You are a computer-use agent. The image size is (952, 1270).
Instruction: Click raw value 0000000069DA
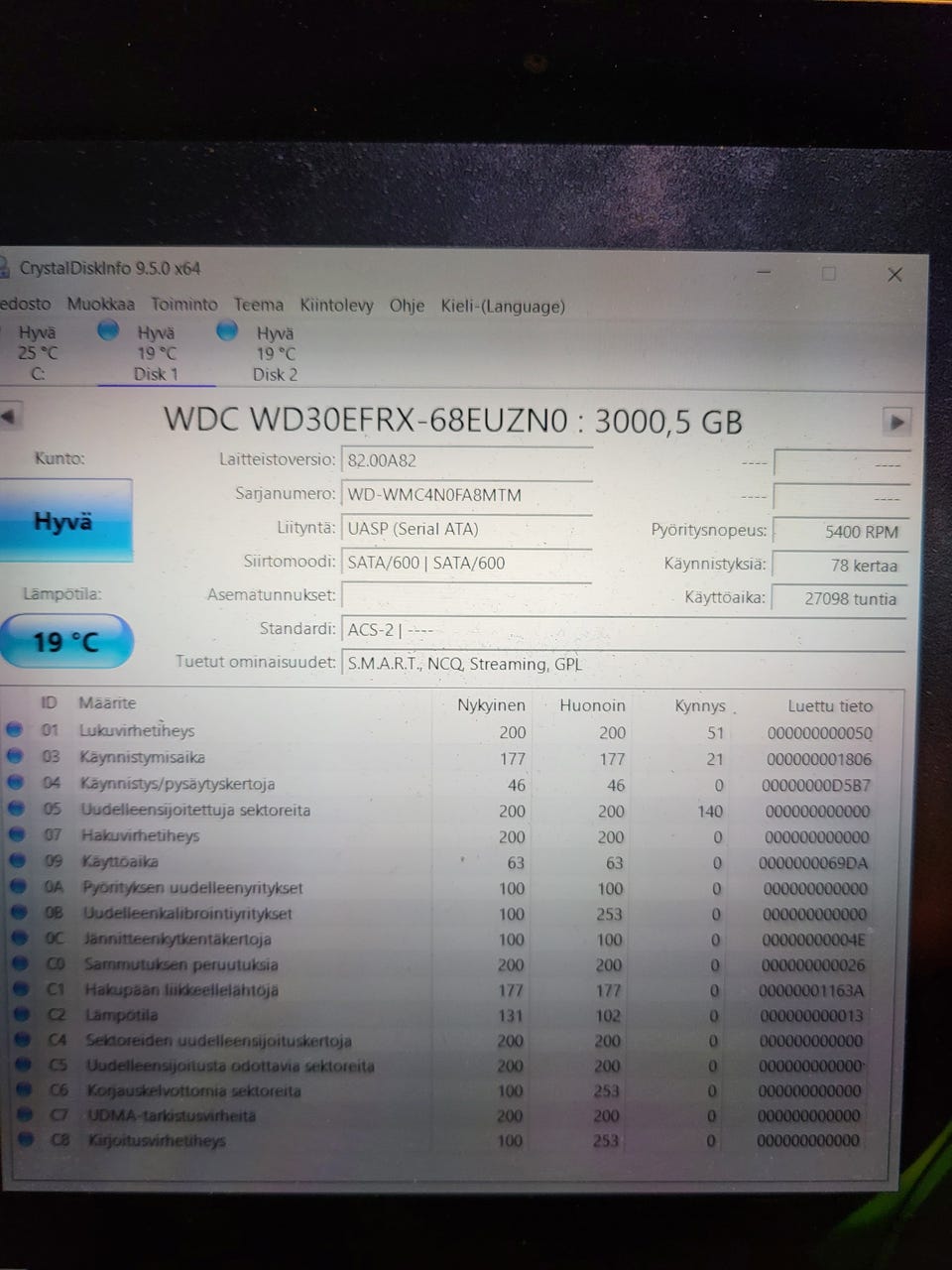pyautogui.click(x=813, y=863)
